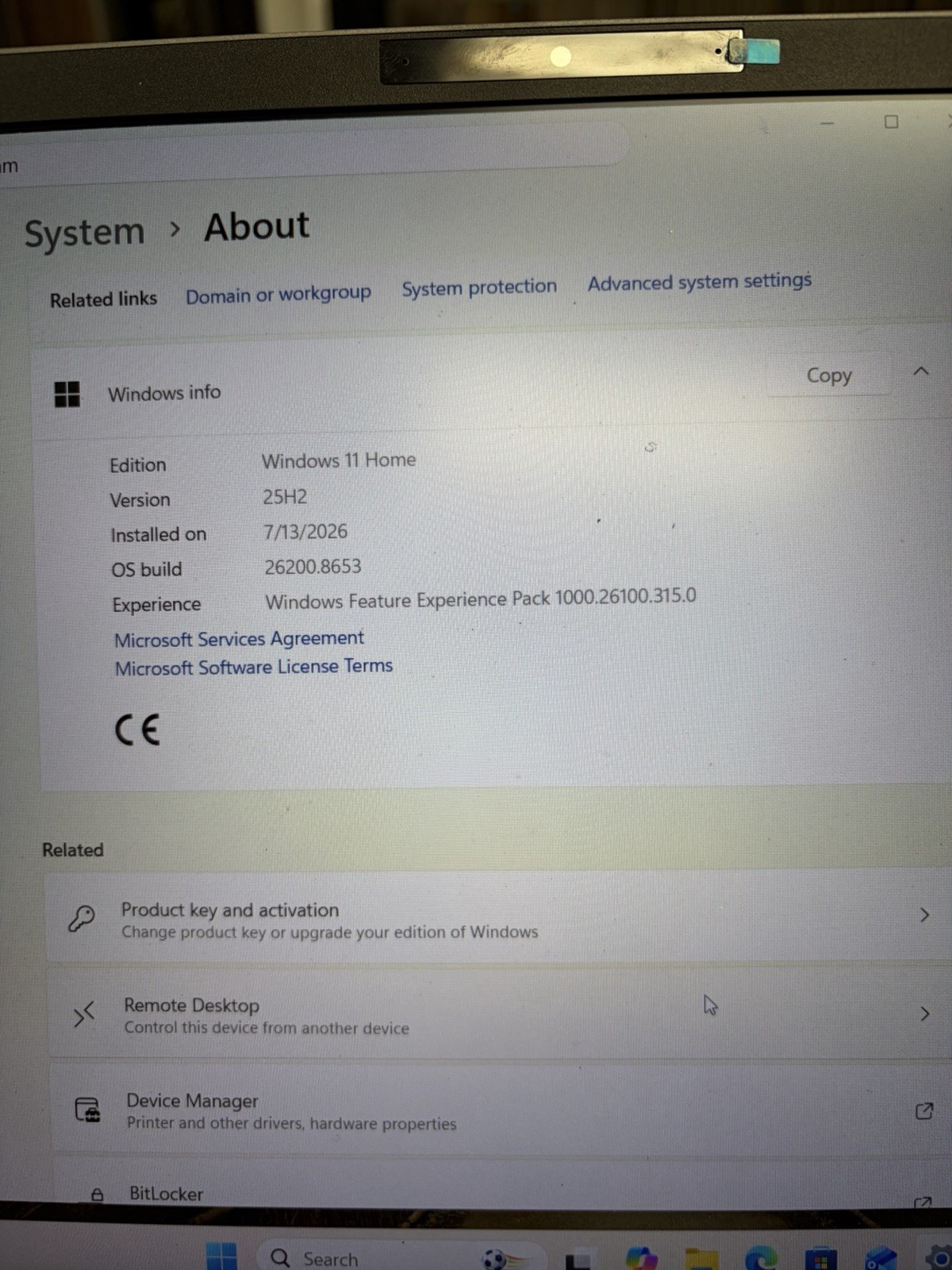The height and width of the screenshot is (1270, 952).
Task: Collapse the Windows info section
Action: [x=921, y=371]
